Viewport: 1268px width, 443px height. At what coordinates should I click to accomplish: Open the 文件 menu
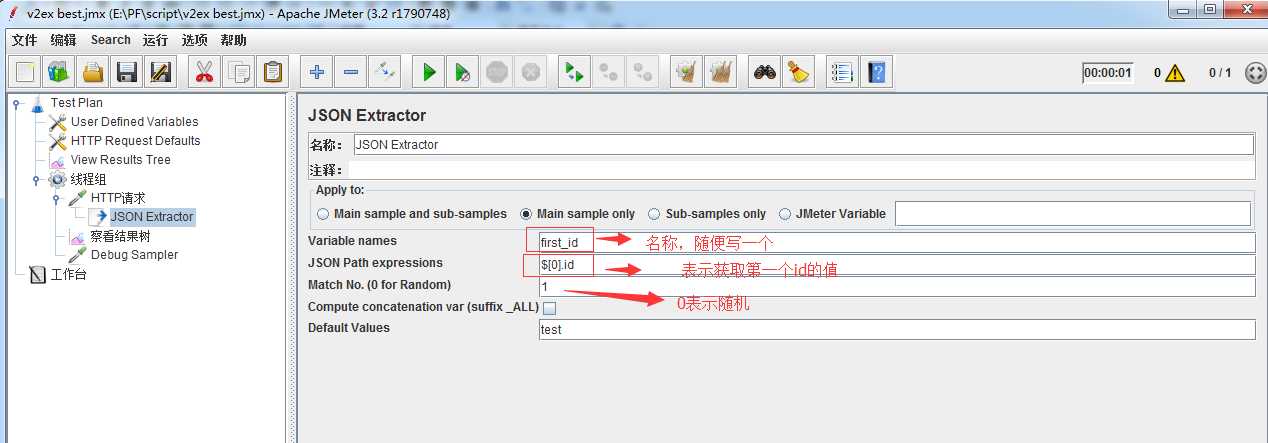click(x=24, y=40)
